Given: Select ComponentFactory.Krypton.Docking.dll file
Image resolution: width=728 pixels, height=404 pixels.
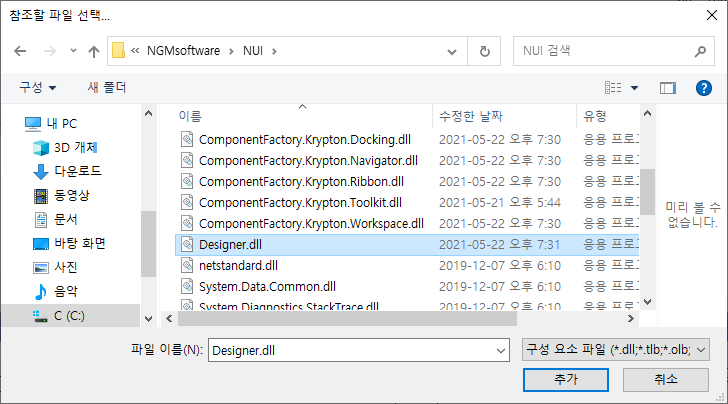Looking at the screenshot, I should (305, 139).
